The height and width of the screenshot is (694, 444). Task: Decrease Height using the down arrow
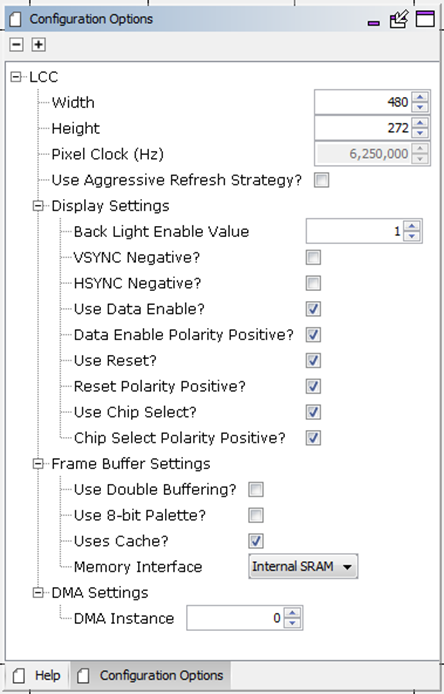420,133
